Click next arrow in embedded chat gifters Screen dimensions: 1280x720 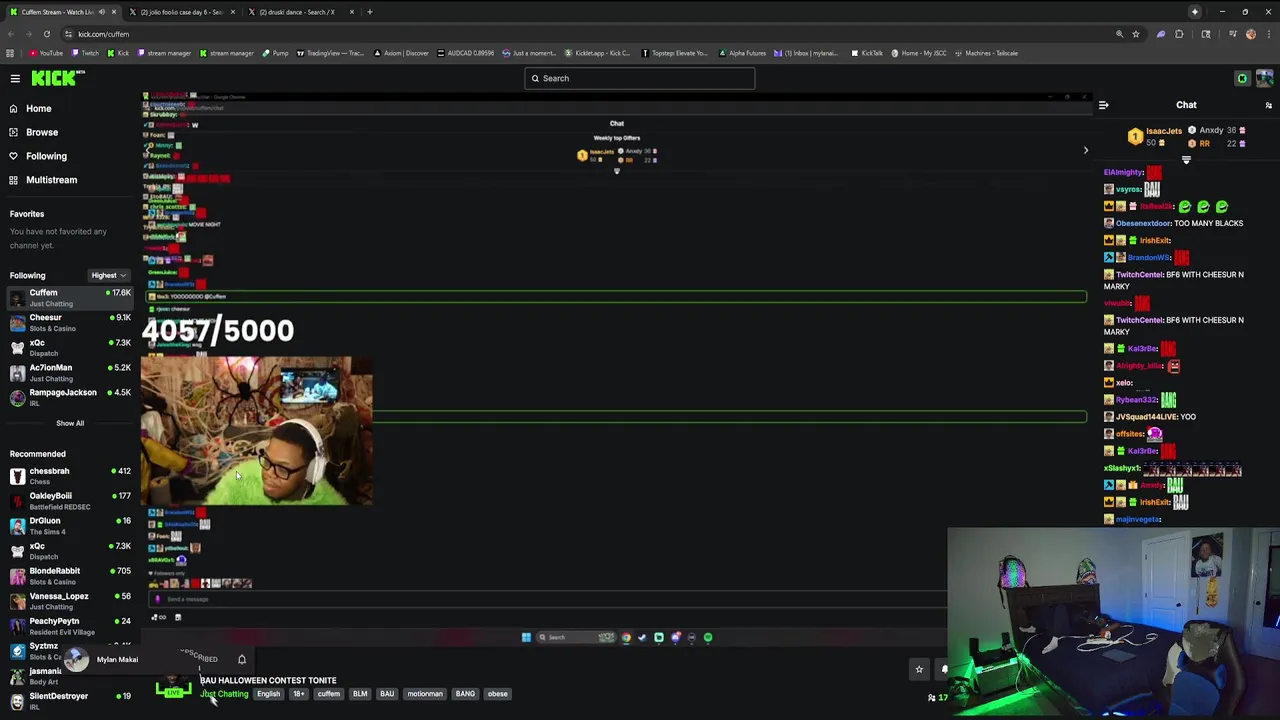tap(1086, 150)
